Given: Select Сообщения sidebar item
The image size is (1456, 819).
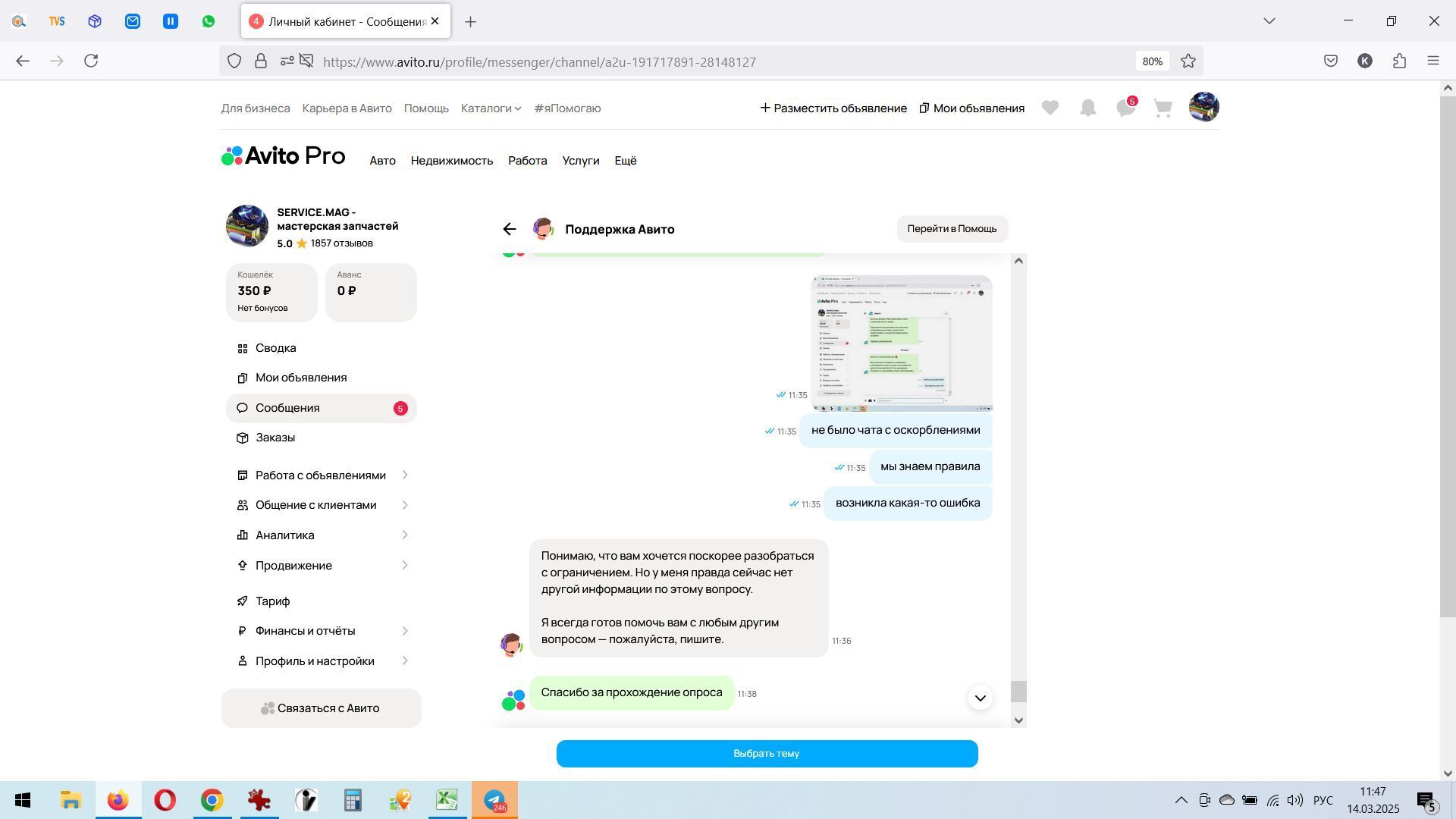Looking at the screenshot, I should click(322, 408).
